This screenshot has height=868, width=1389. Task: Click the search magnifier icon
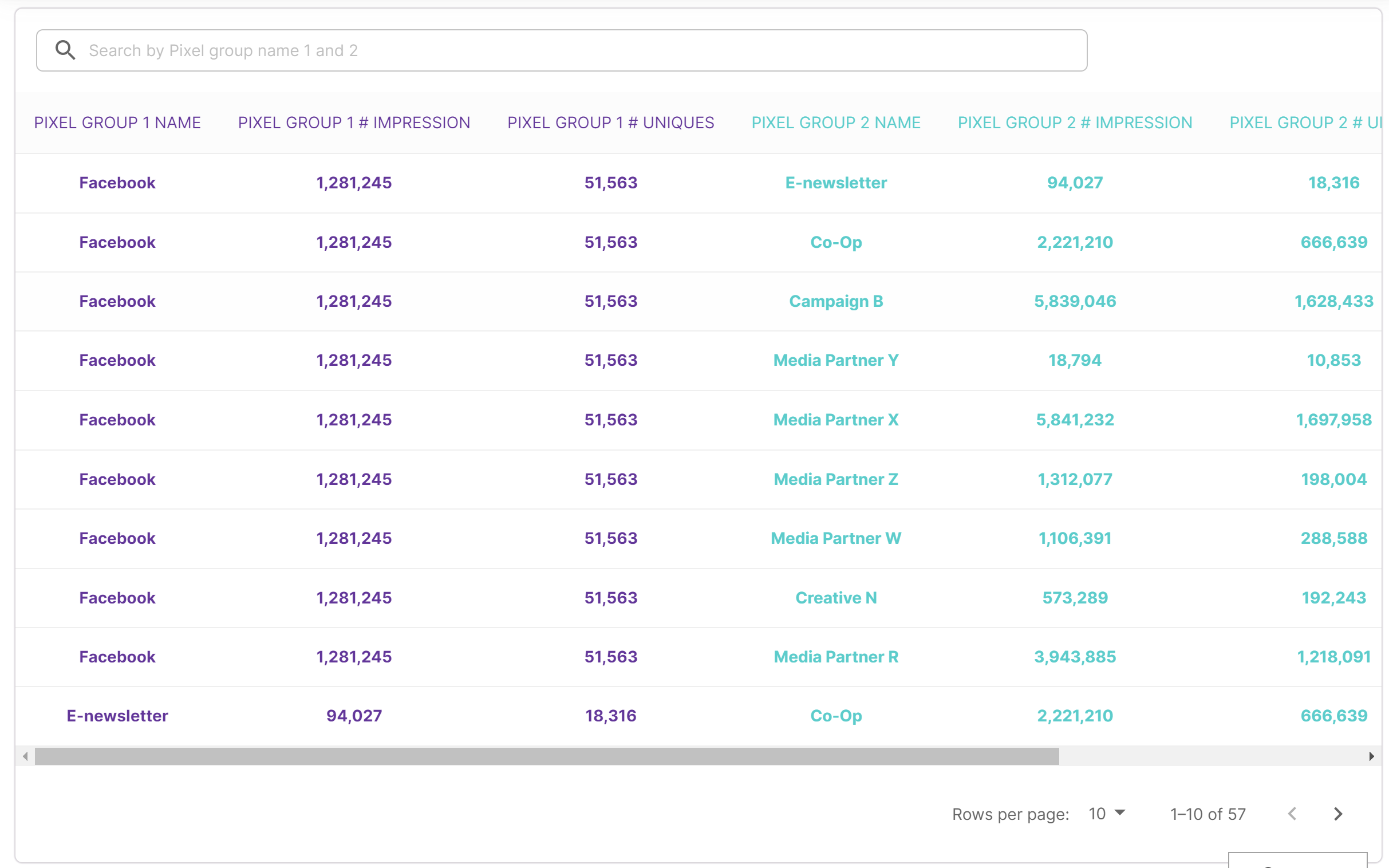pos(65,50)
